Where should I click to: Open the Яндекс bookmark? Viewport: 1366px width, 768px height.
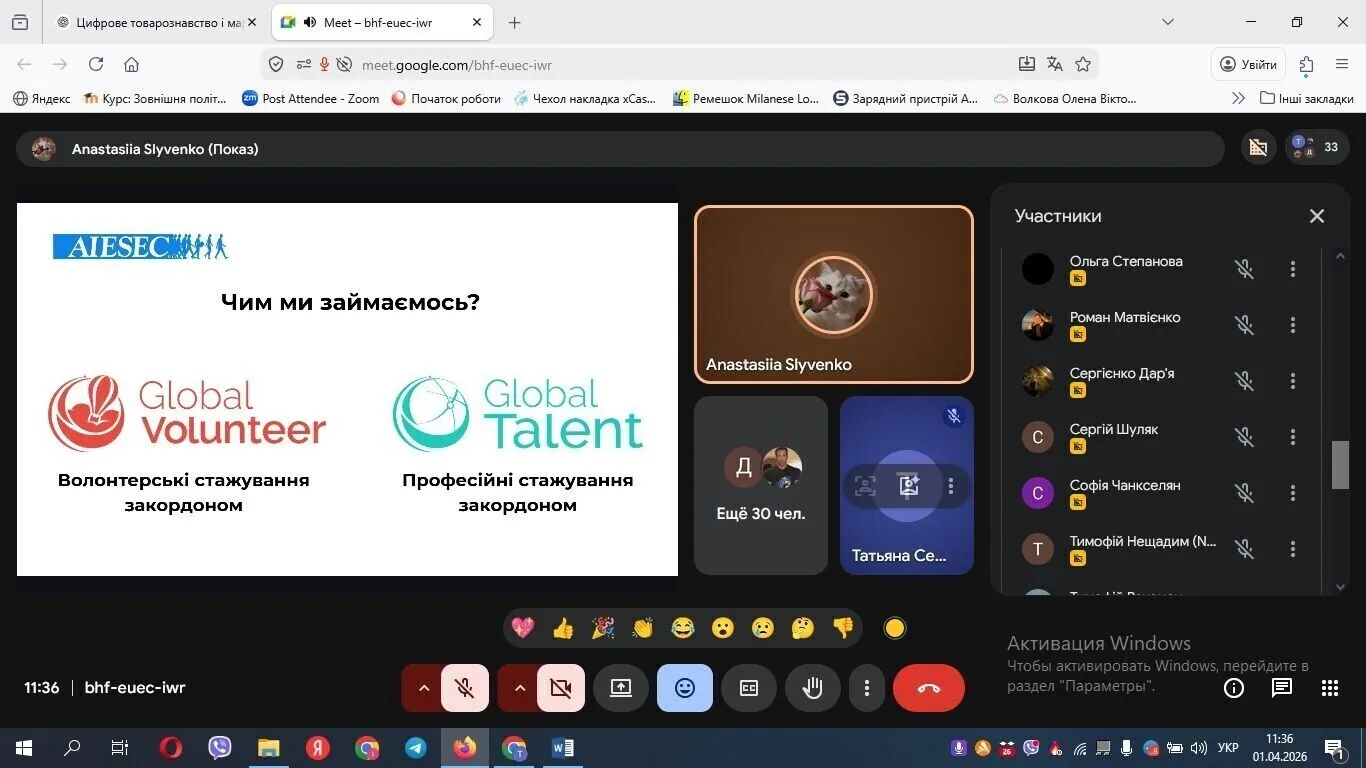click(x=42, y=98)
